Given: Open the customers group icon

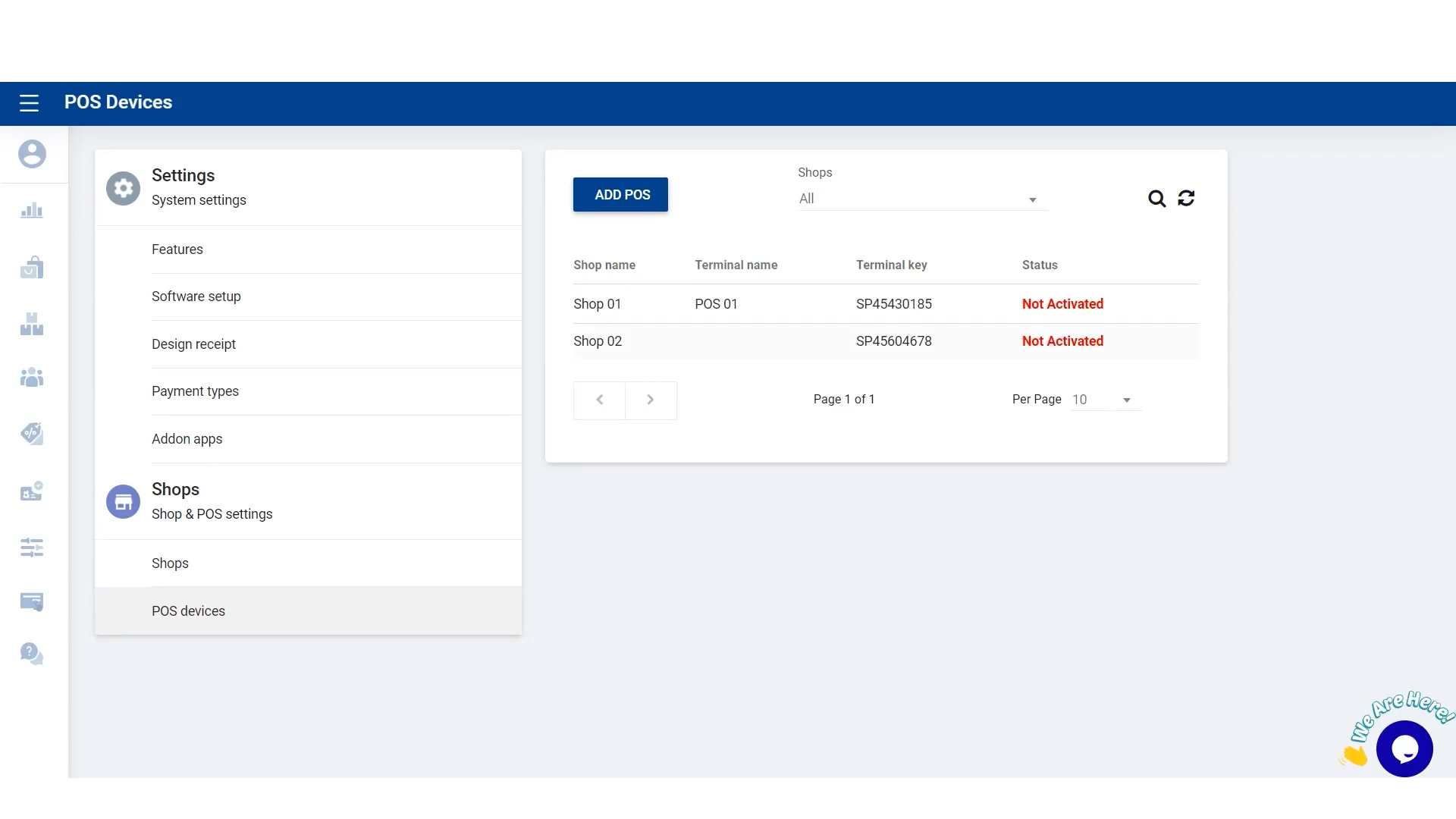Looking at the screenshot, I should (32, 377).
